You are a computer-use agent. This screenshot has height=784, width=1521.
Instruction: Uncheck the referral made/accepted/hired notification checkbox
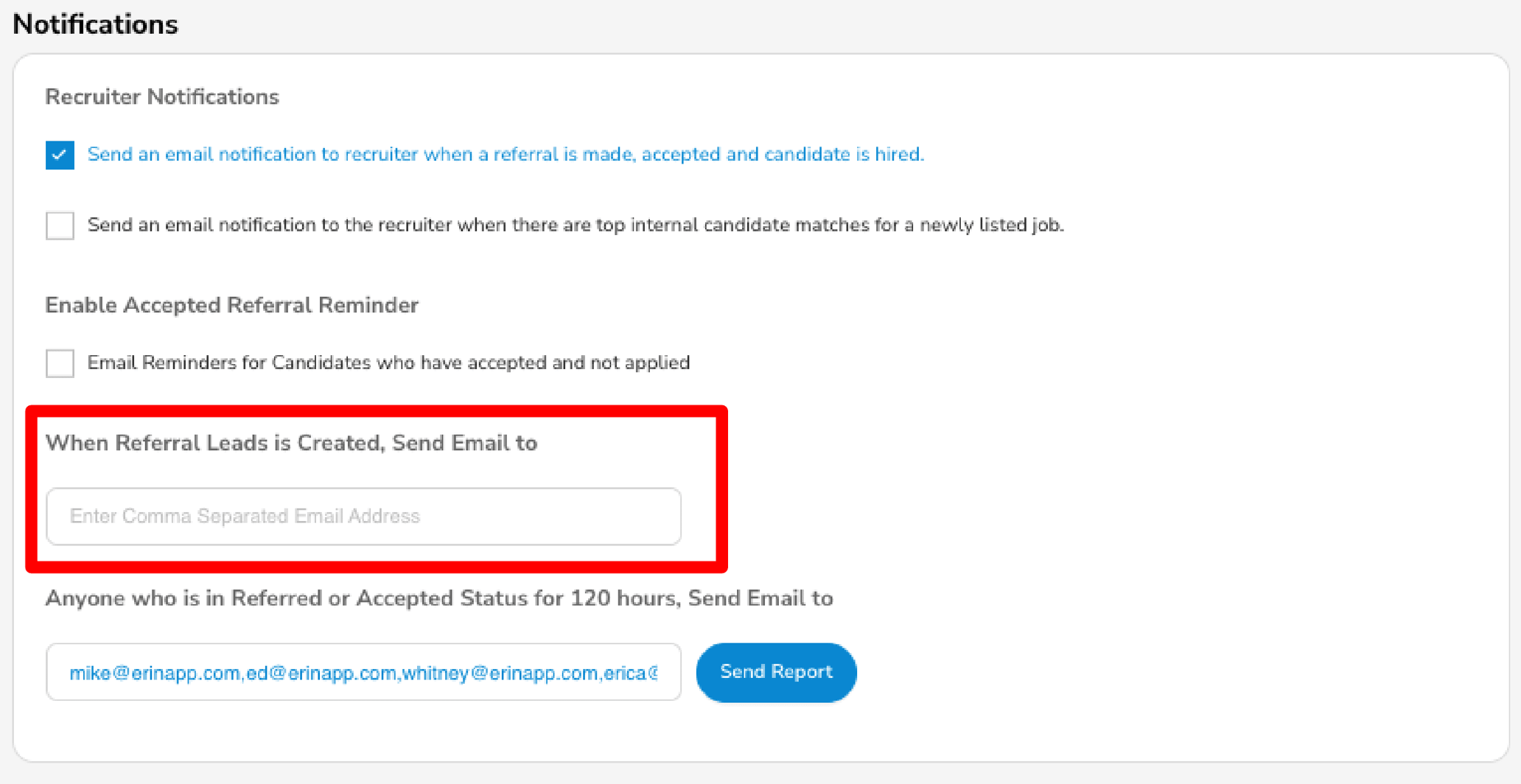click(x=60, y=155)
